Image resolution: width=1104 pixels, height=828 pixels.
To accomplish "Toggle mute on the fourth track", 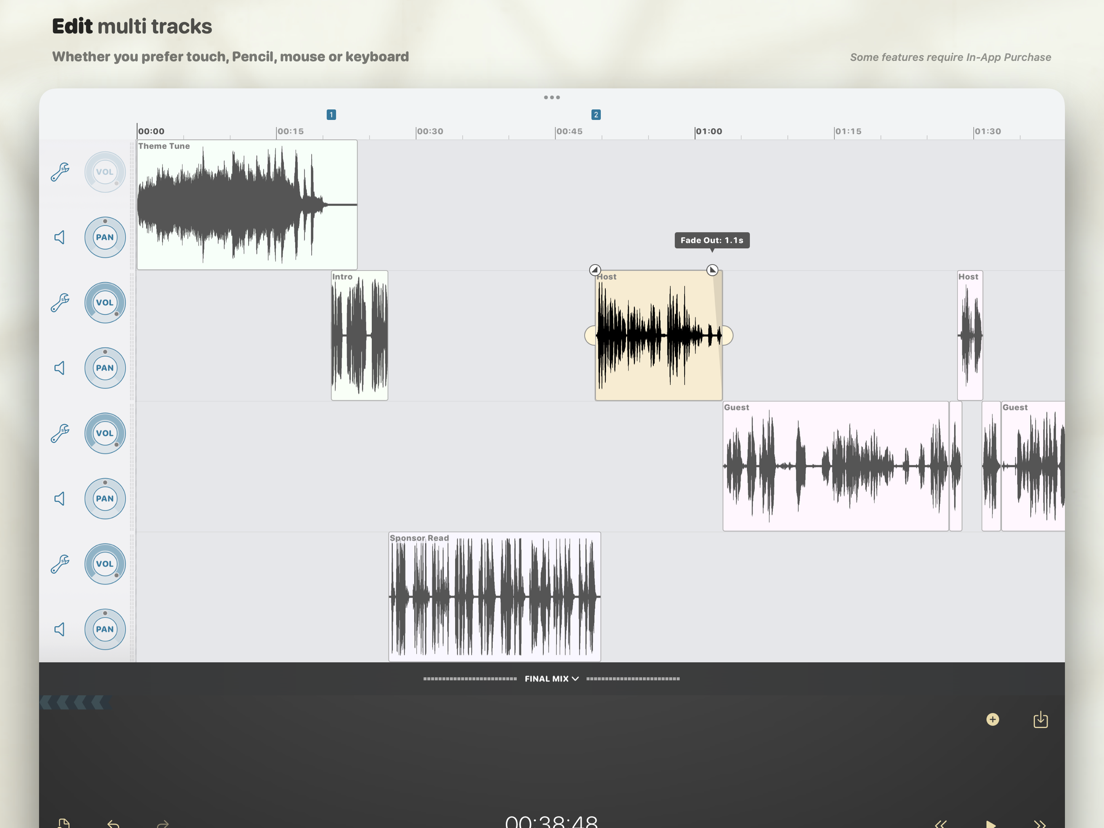I will [x=59, y=367].
